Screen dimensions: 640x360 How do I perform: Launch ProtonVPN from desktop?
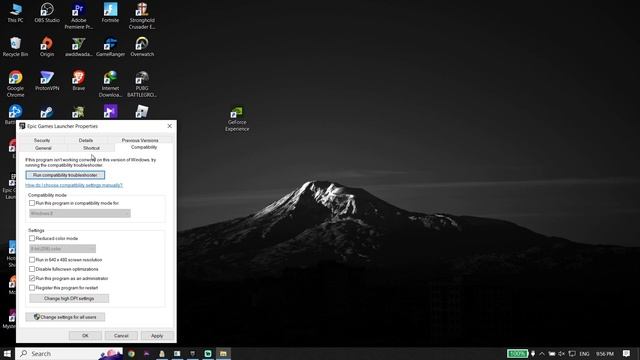(47, 80)
